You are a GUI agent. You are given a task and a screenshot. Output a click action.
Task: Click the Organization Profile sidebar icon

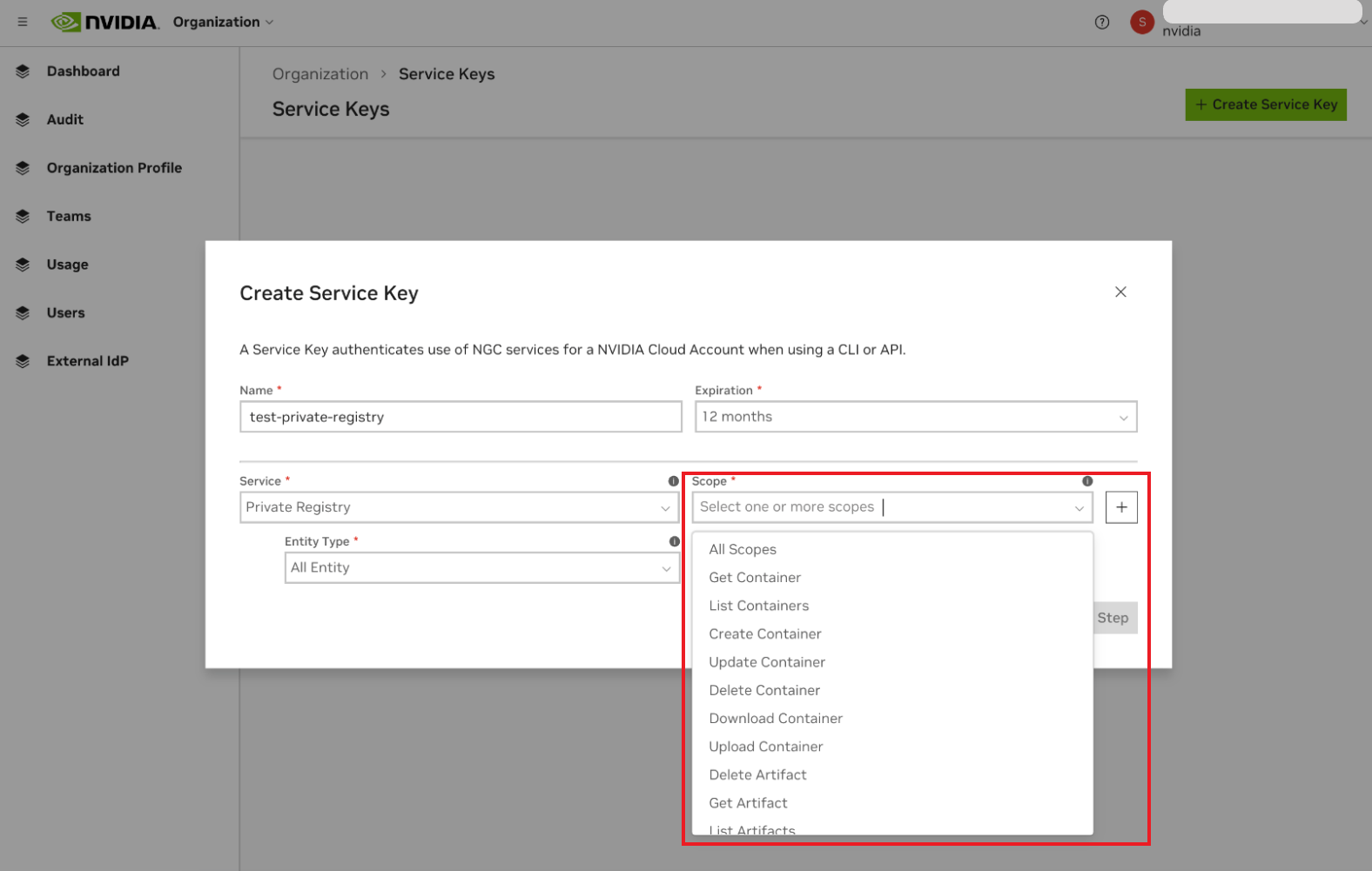click(23, 168)
